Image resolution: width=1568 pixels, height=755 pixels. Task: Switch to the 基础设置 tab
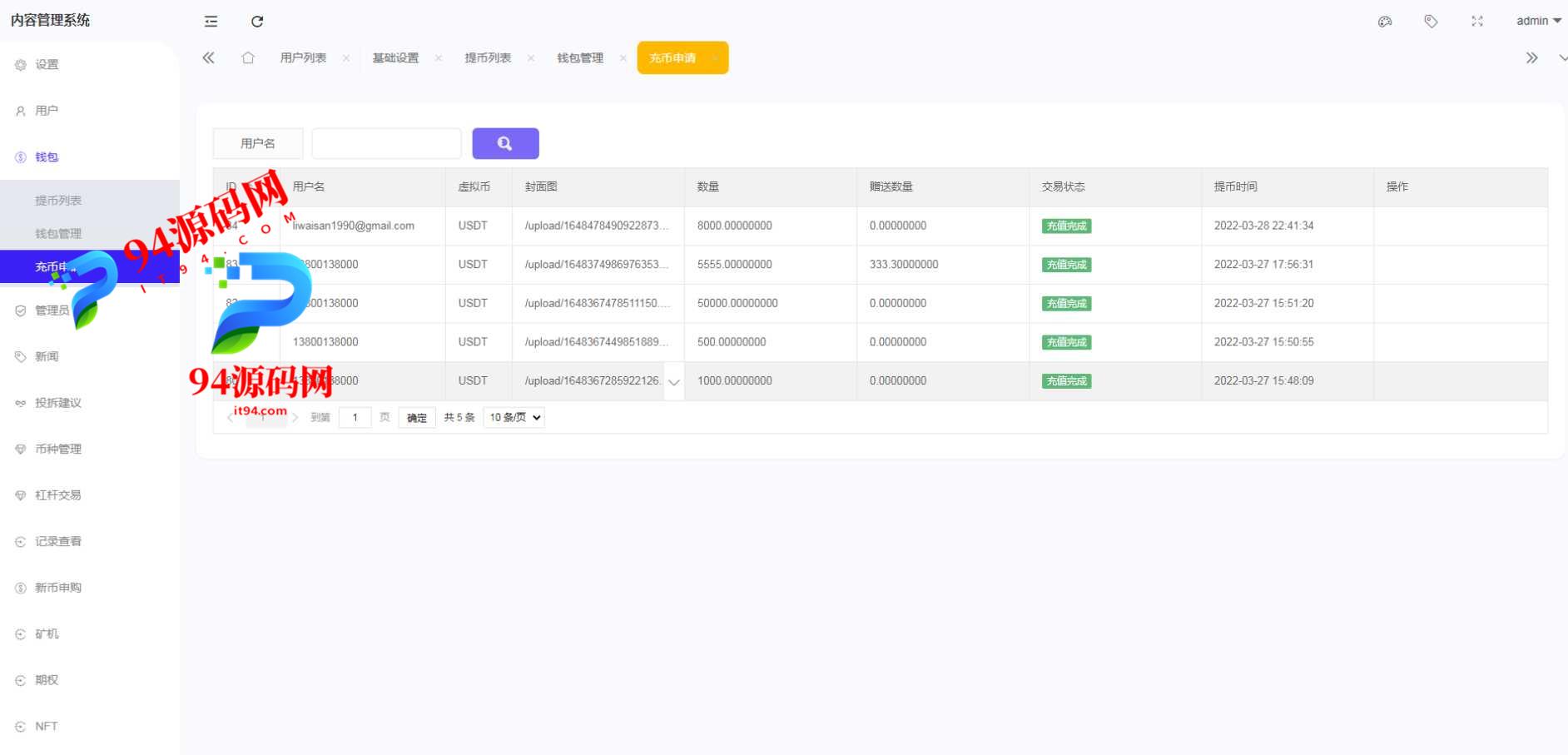[x=395, y=57]
